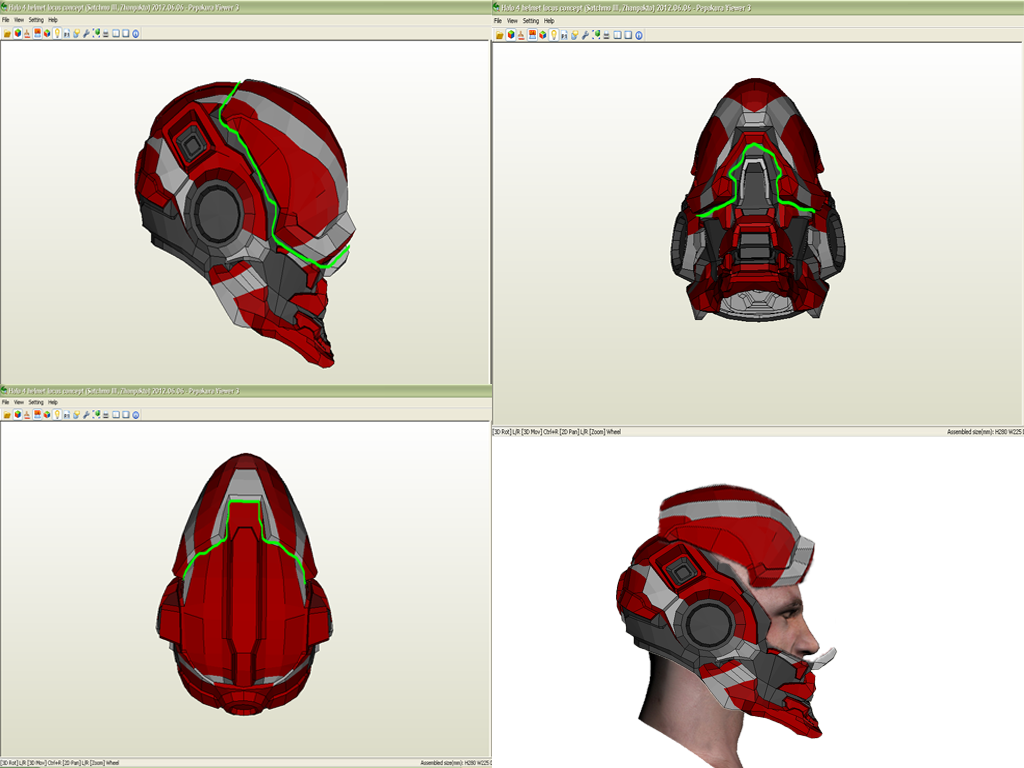Click the numbered page icon in lower-left window
This screenshot has height=768, width=1024.
pyautogui.click(x=67, y=415)
